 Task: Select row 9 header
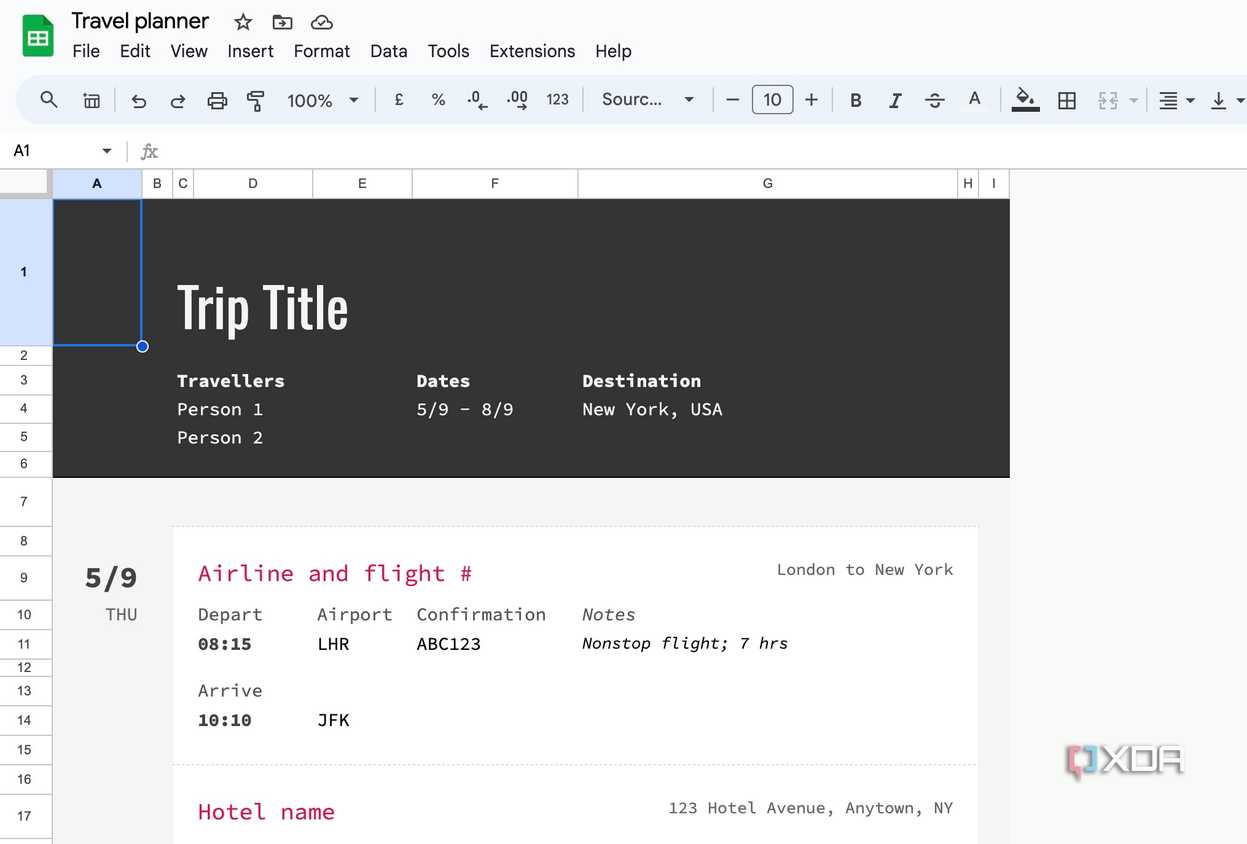pyautogui.click(x=26, y=578)
